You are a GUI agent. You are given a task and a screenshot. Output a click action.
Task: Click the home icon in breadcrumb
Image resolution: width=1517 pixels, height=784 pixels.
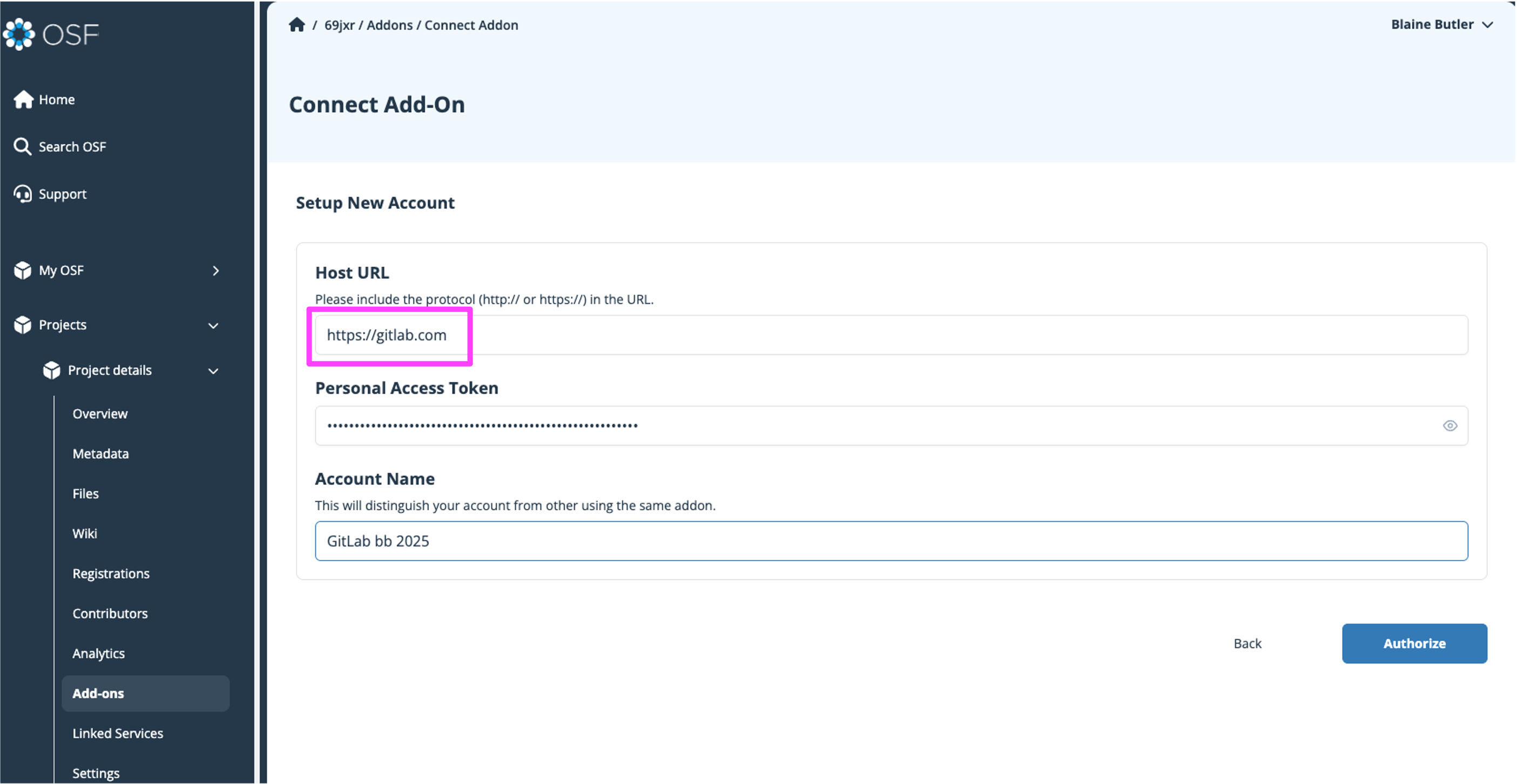pos(297,25)
